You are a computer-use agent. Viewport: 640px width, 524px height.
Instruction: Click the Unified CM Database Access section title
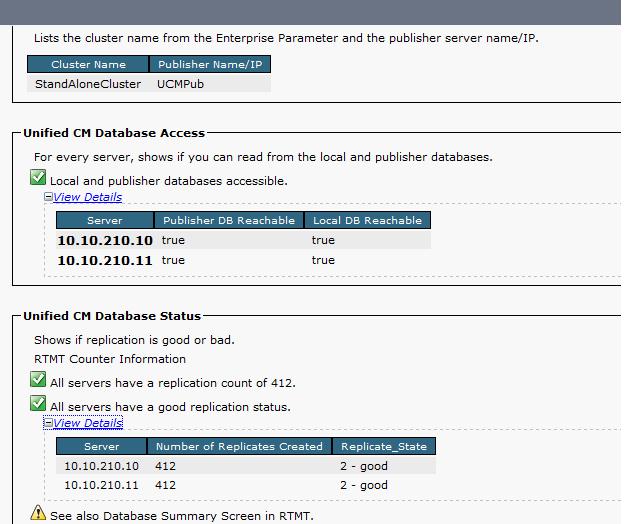tap(114, 133)
